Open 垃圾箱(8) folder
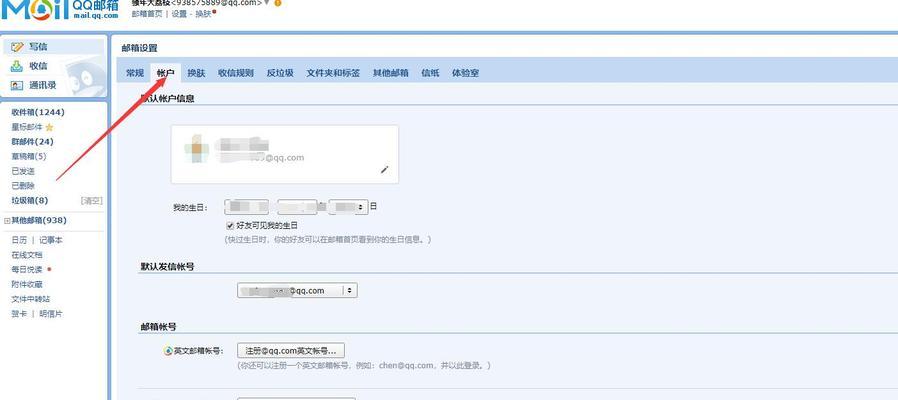The image size is (898, 400). click(x=30, y=201)
